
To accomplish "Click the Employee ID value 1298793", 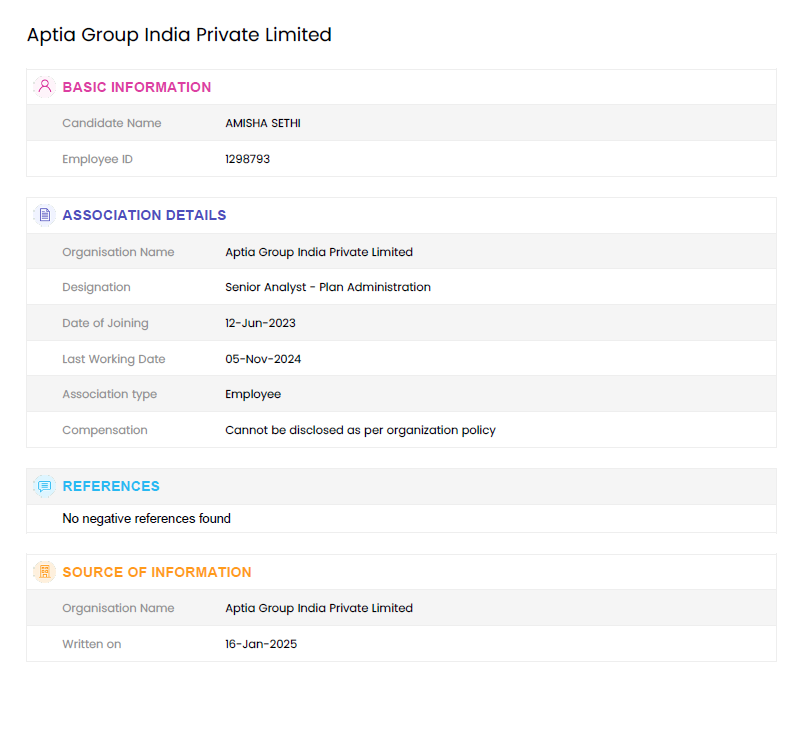I will [248, 159].
